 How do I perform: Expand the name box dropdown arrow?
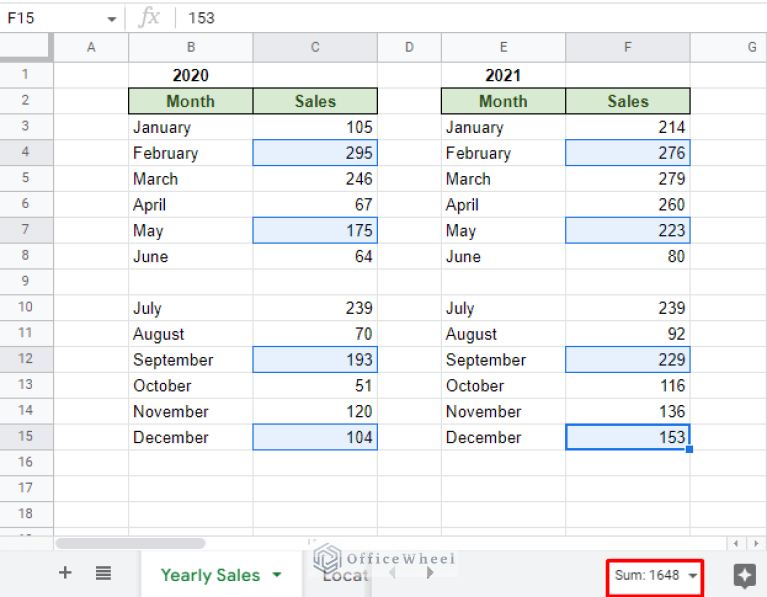[x=111, y=19]
